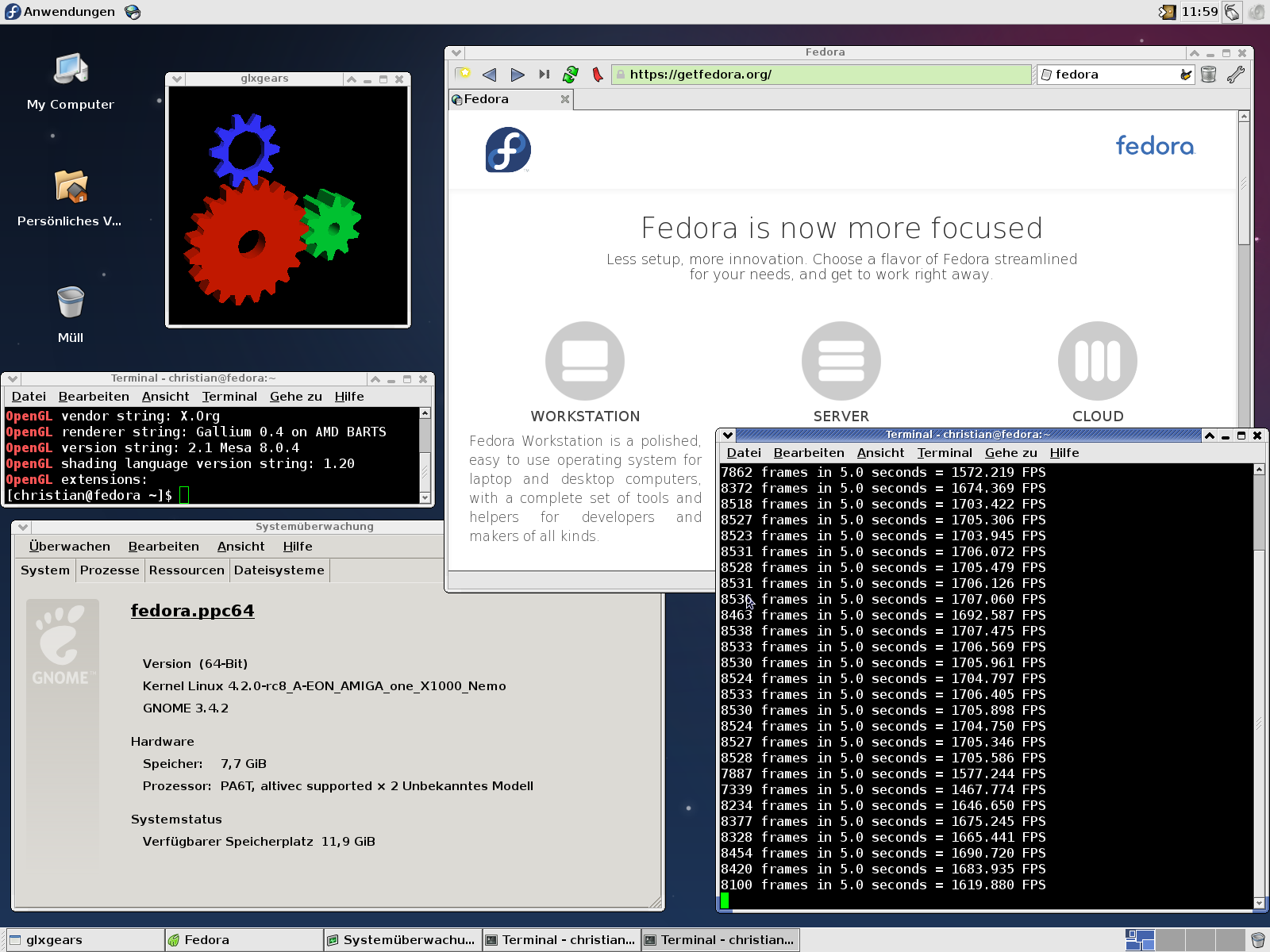Screen dimensions: 1270x952
Task: Open the Bearbeiten menu in FPS terminal
Action: click(808, 453)
